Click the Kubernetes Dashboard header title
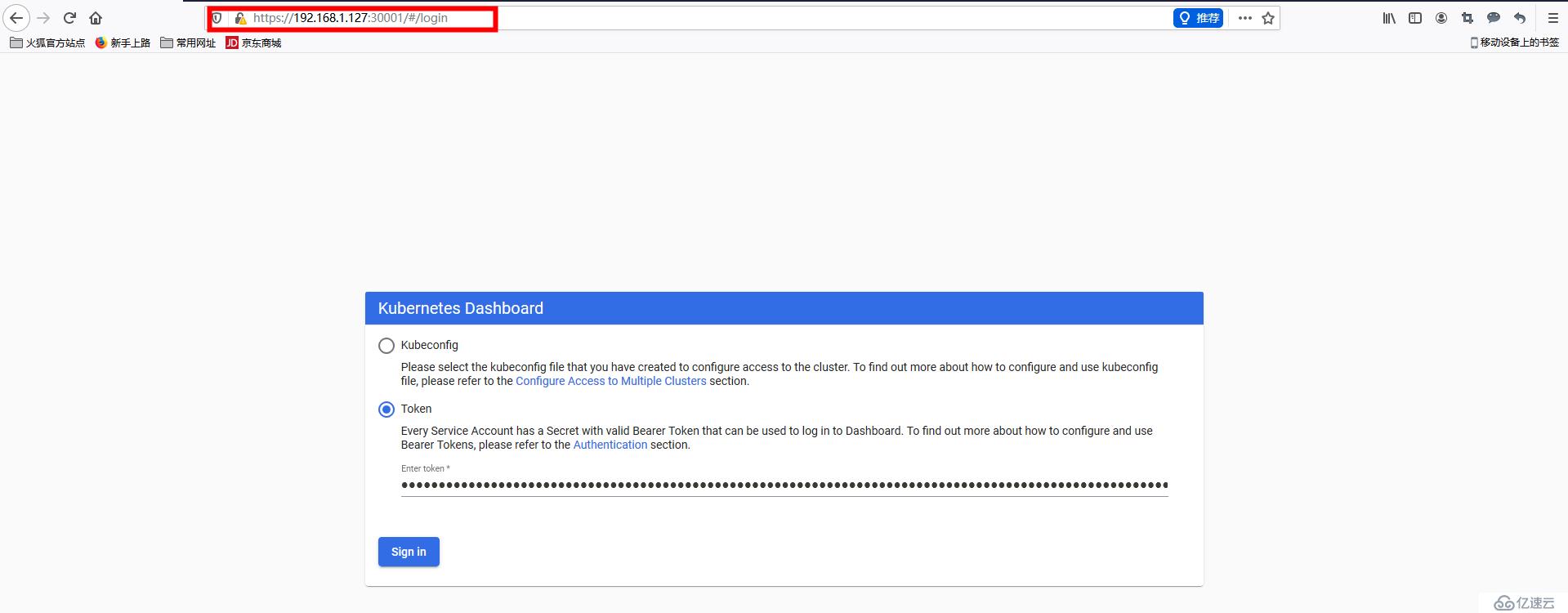1568x613 pixels. point(461,308)
